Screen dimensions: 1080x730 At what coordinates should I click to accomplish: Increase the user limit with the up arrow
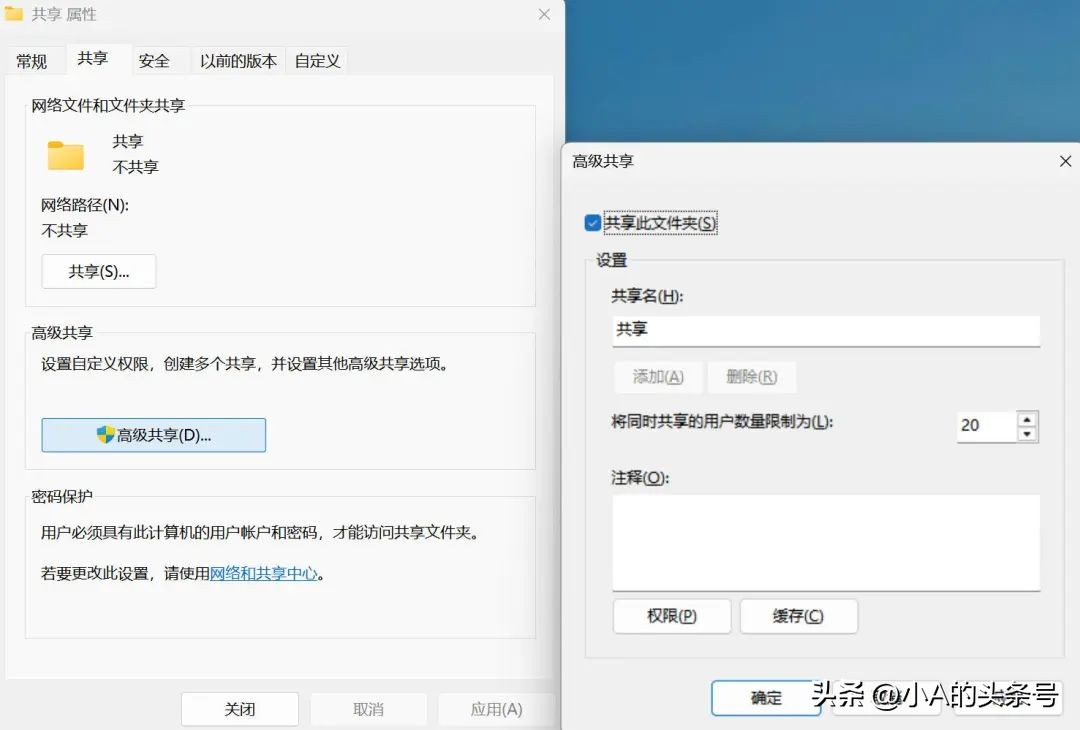point(1027,419)
